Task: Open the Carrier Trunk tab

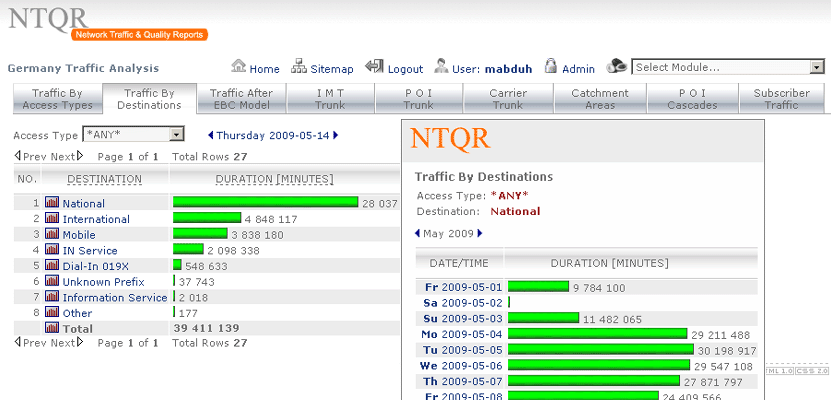Action: pyautogui.click(x=508, y=98)
